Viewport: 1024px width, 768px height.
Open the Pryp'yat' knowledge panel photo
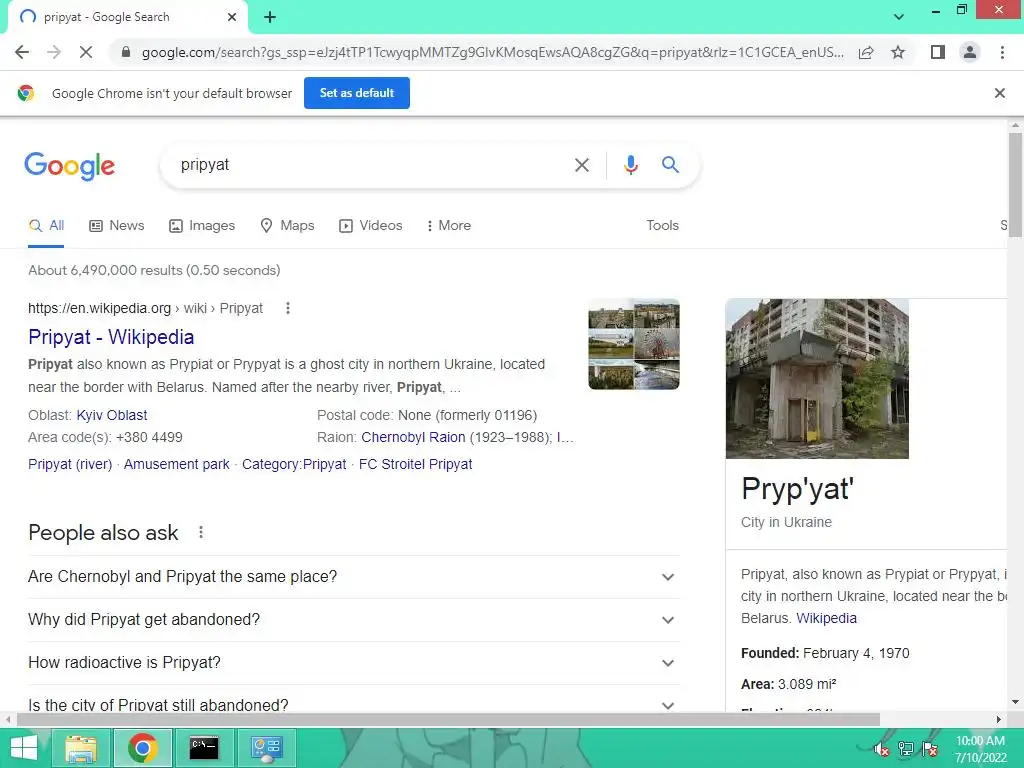pos(817,379)
